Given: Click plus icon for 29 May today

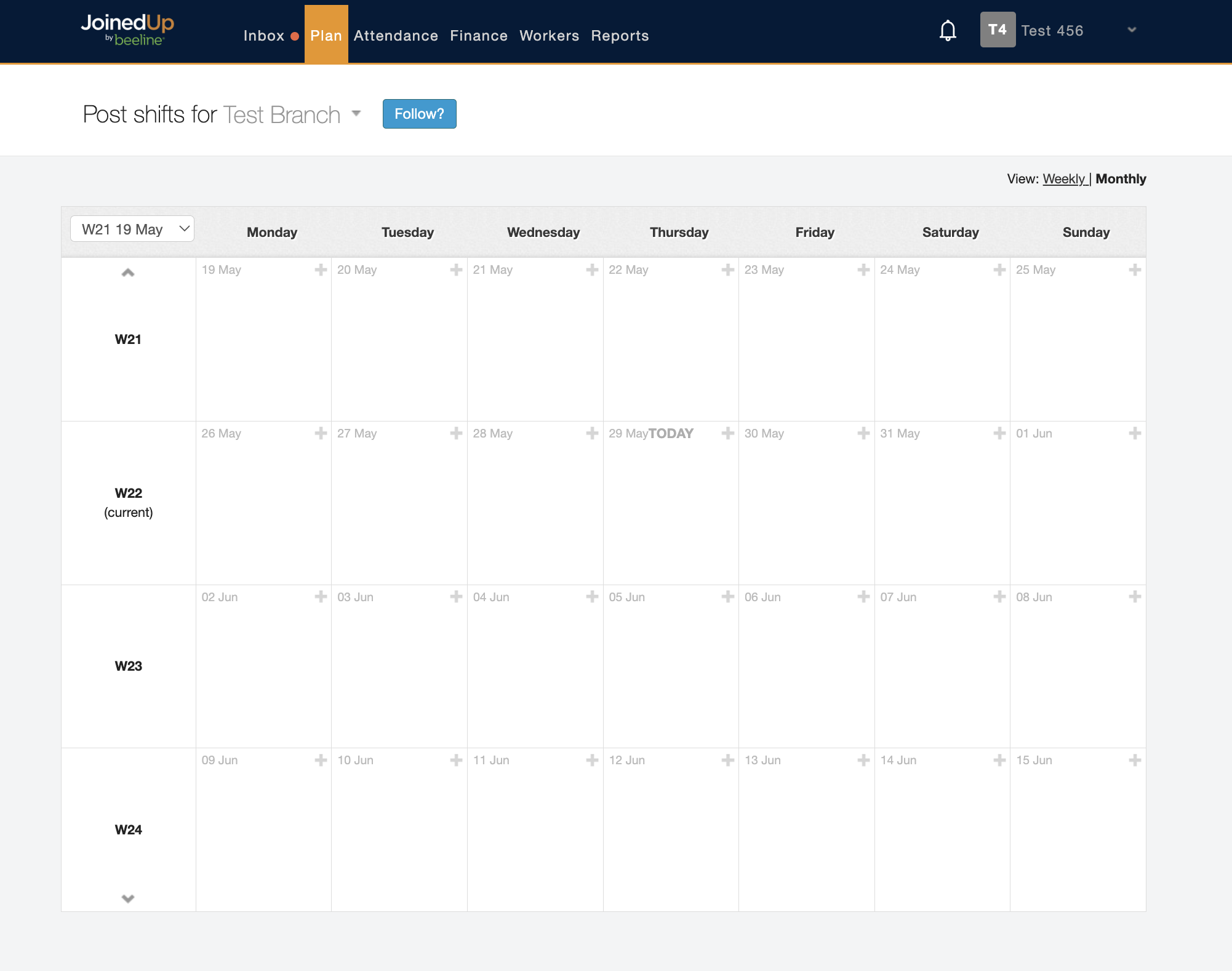Looking at the screenshot, I should point(728,433).
